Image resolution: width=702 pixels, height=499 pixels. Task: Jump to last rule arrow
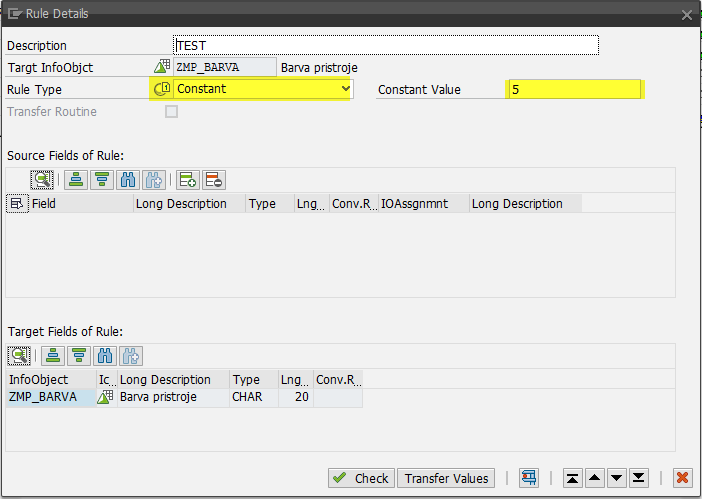pyautogui.click(x=638, y=478)
